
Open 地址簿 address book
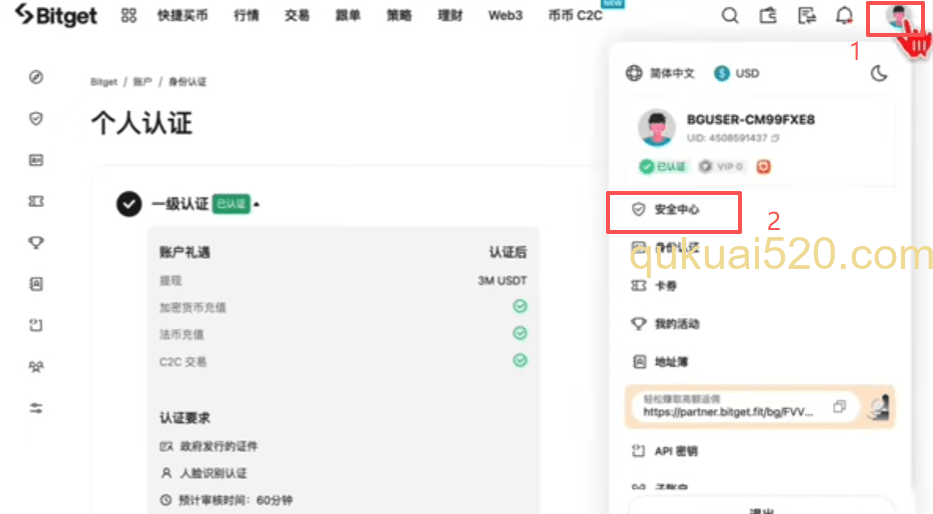tap(659, 362)
